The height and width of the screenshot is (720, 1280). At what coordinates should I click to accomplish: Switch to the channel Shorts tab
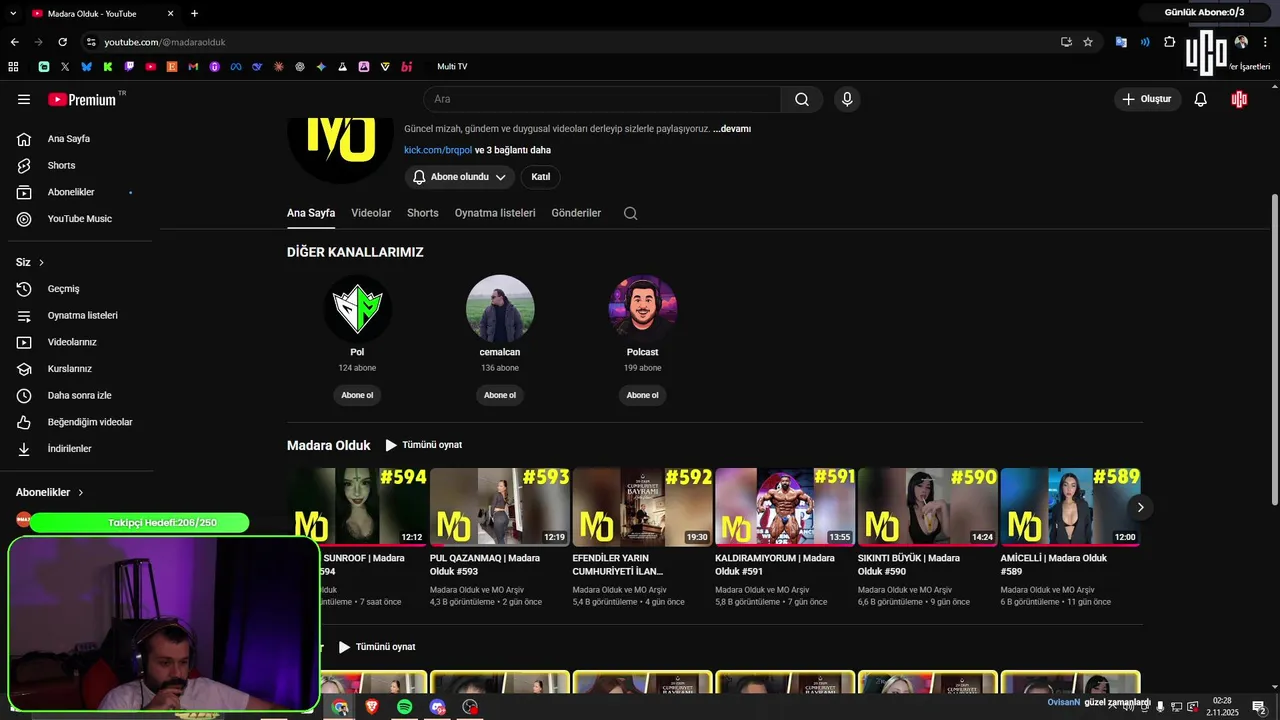click(x=423, y=213)
